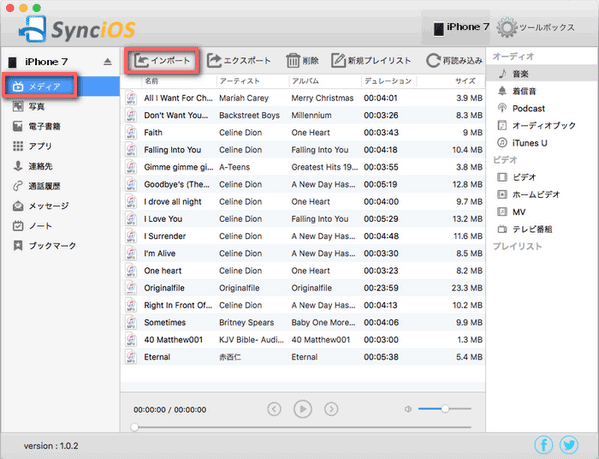This screenshot has height=459, width=599.
Task: Click MP3 icon for Goodbye's (The...
Action: (x=131, y=184)
